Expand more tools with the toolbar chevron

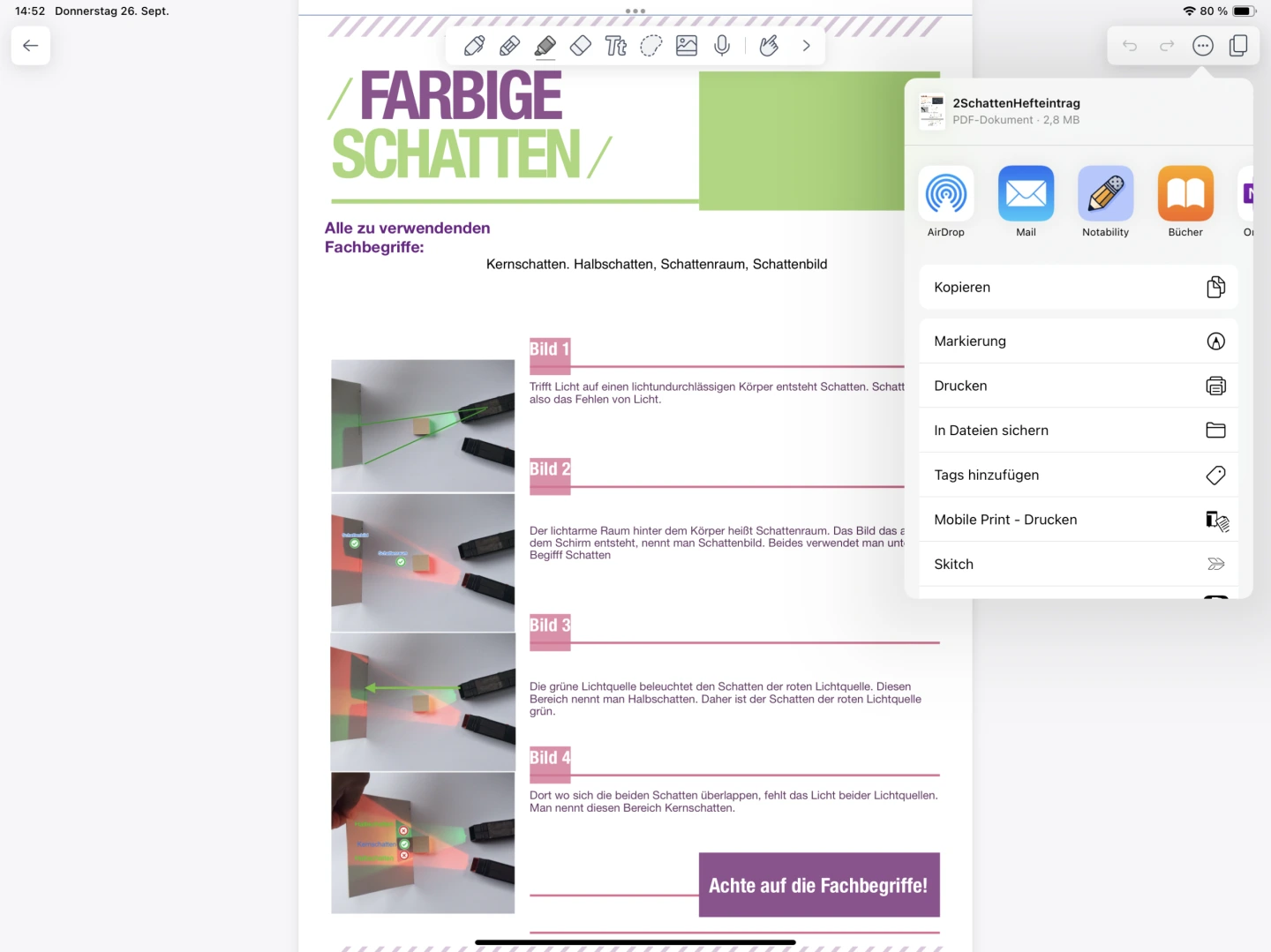806,46
